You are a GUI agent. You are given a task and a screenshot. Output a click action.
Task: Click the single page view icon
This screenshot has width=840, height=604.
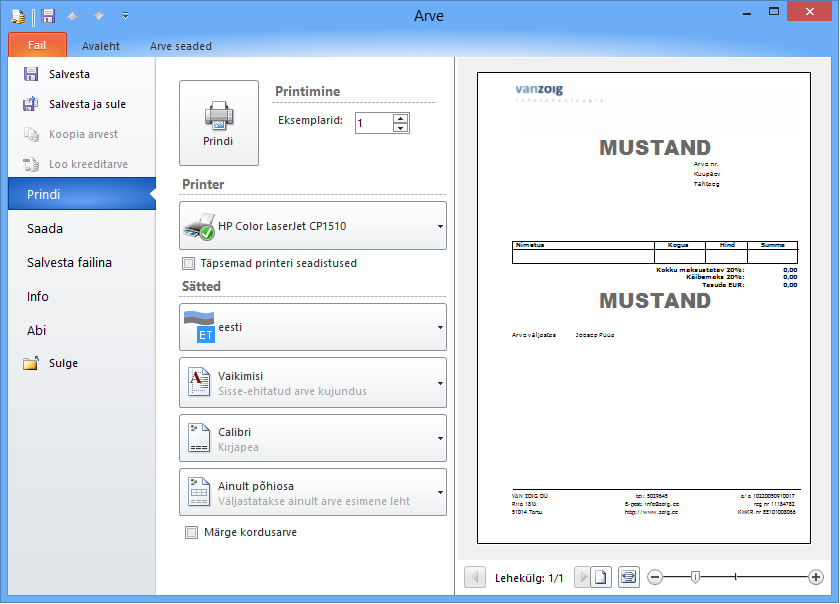tap(601, 577)
